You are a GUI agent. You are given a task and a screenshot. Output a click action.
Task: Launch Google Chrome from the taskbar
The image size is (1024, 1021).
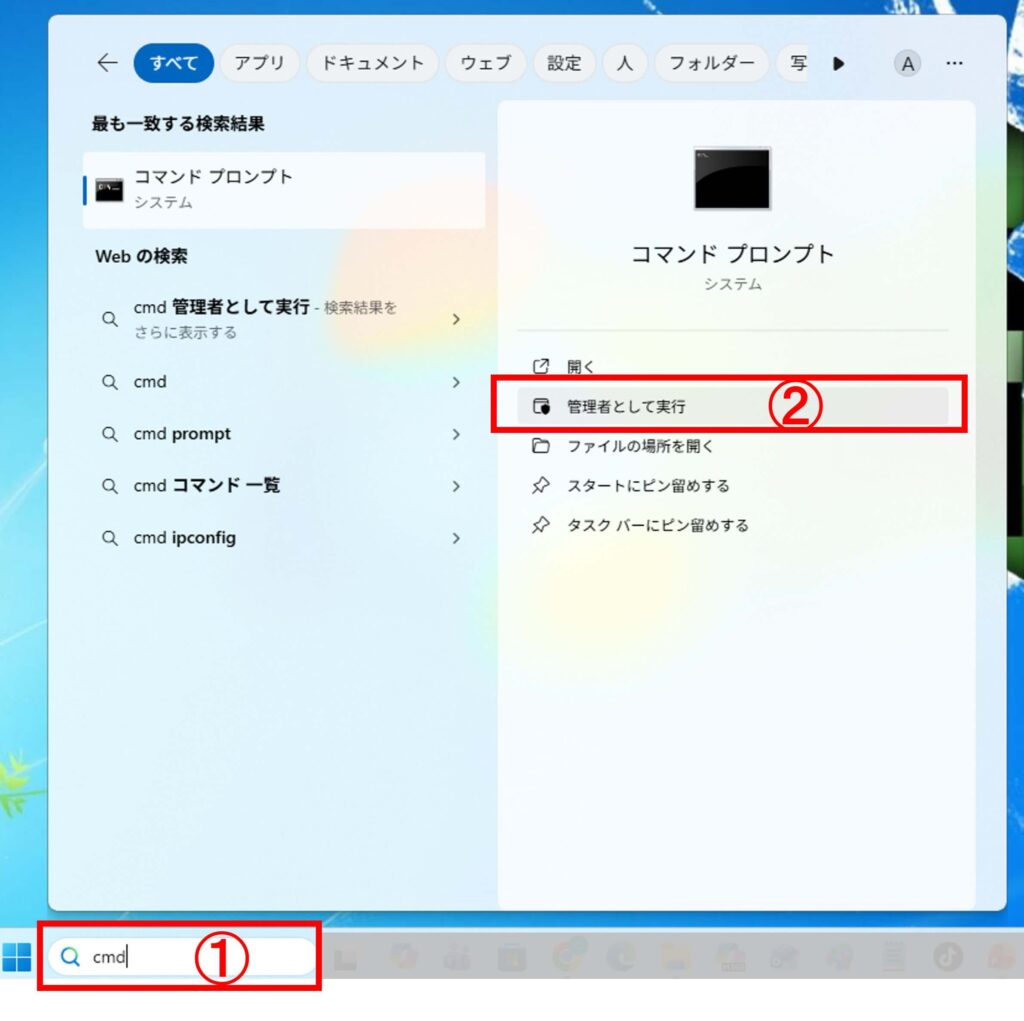tap(567, 957)
